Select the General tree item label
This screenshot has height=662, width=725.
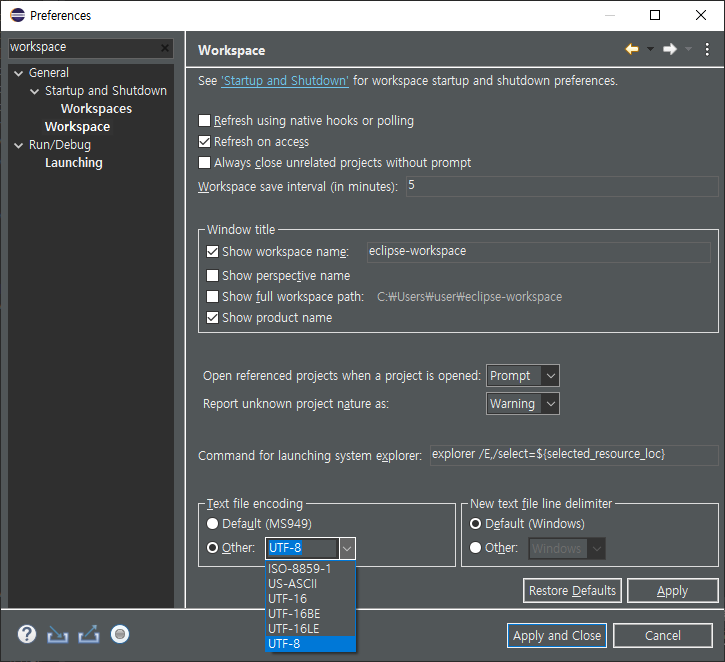(49, 73)
